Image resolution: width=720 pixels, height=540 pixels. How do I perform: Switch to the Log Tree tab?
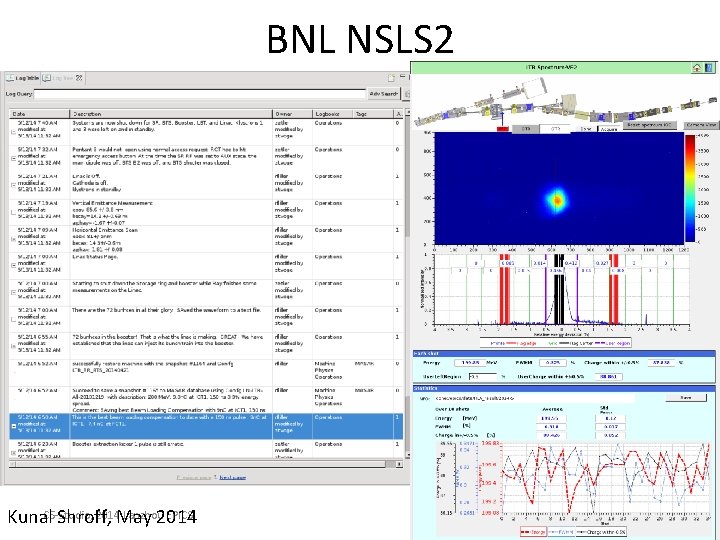(62, 78)
